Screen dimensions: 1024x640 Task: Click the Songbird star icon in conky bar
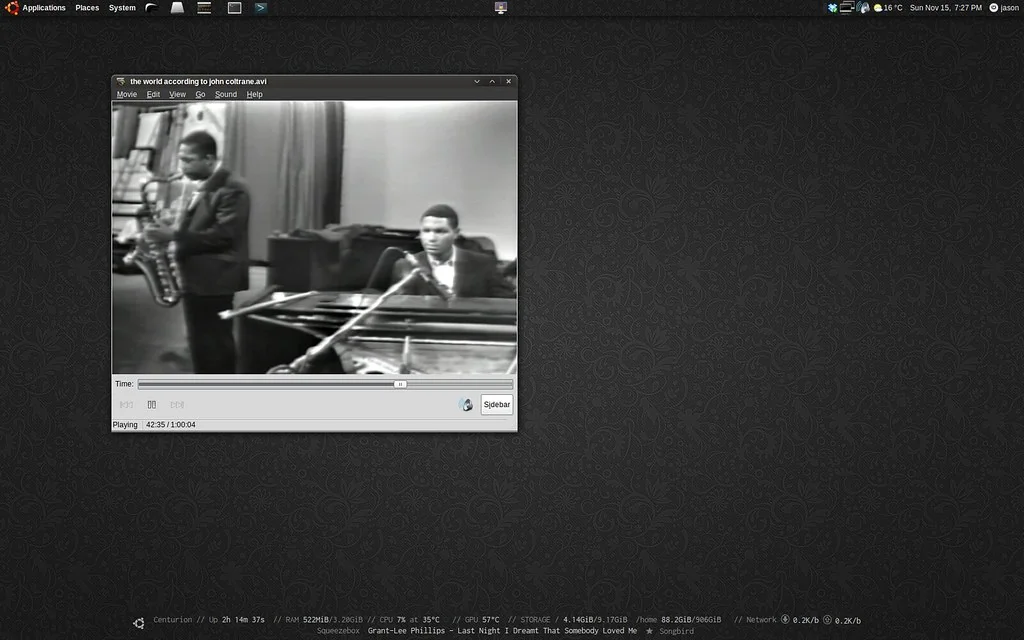(650, 632)
